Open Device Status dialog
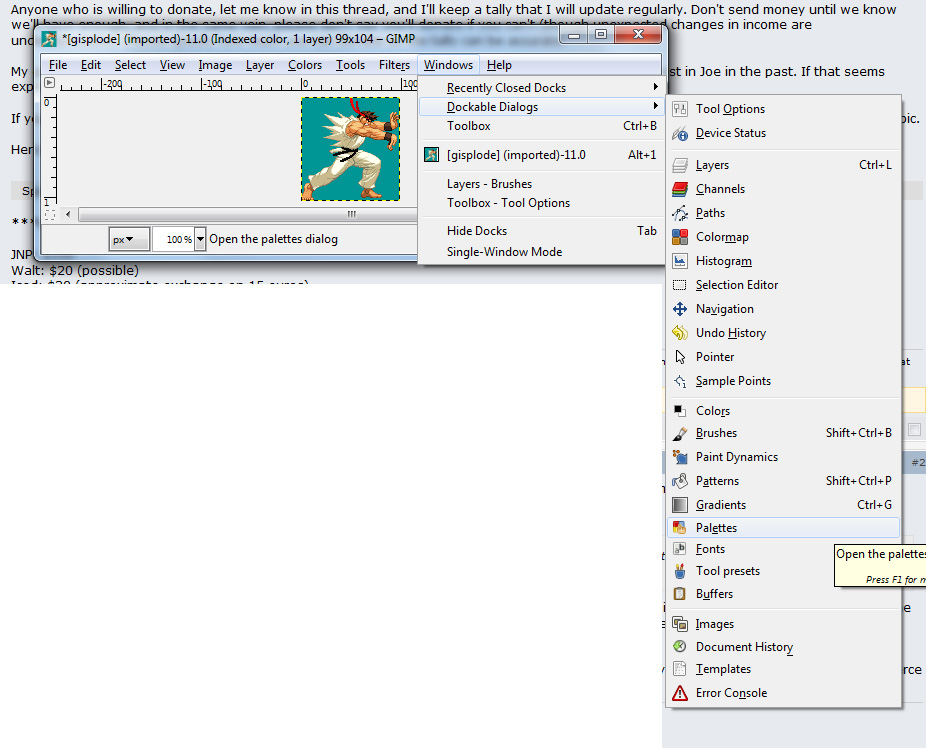The height and width of the screenshot is (748, 926). (x=783, y=133)
